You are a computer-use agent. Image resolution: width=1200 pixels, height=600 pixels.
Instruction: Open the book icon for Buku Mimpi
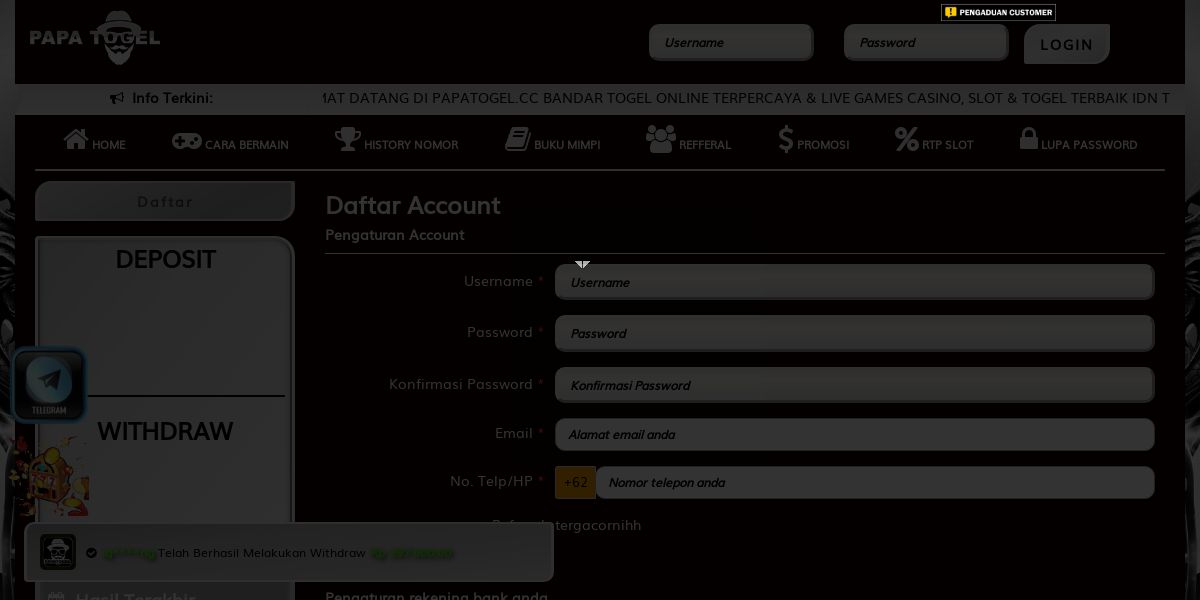click(x=518, y=139)
